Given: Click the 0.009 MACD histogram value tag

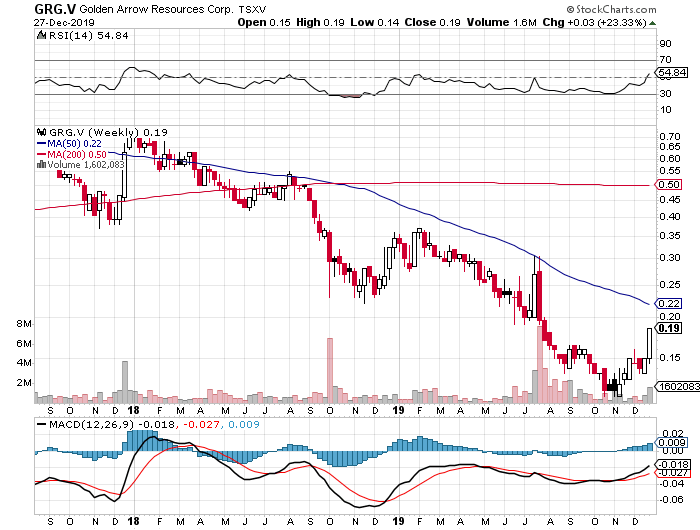Looking at the screenshot, I should pos(672,442).
